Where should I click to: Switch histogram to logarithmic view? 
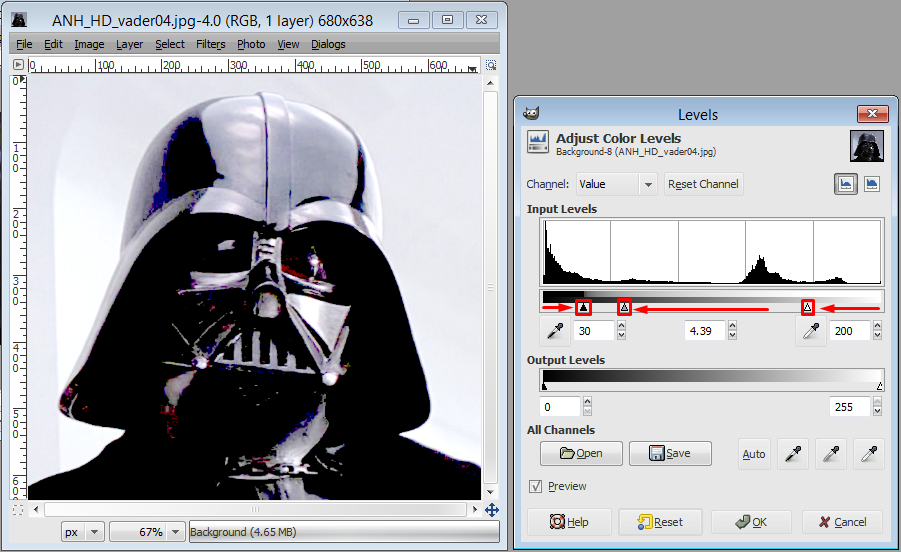point(872,184)
